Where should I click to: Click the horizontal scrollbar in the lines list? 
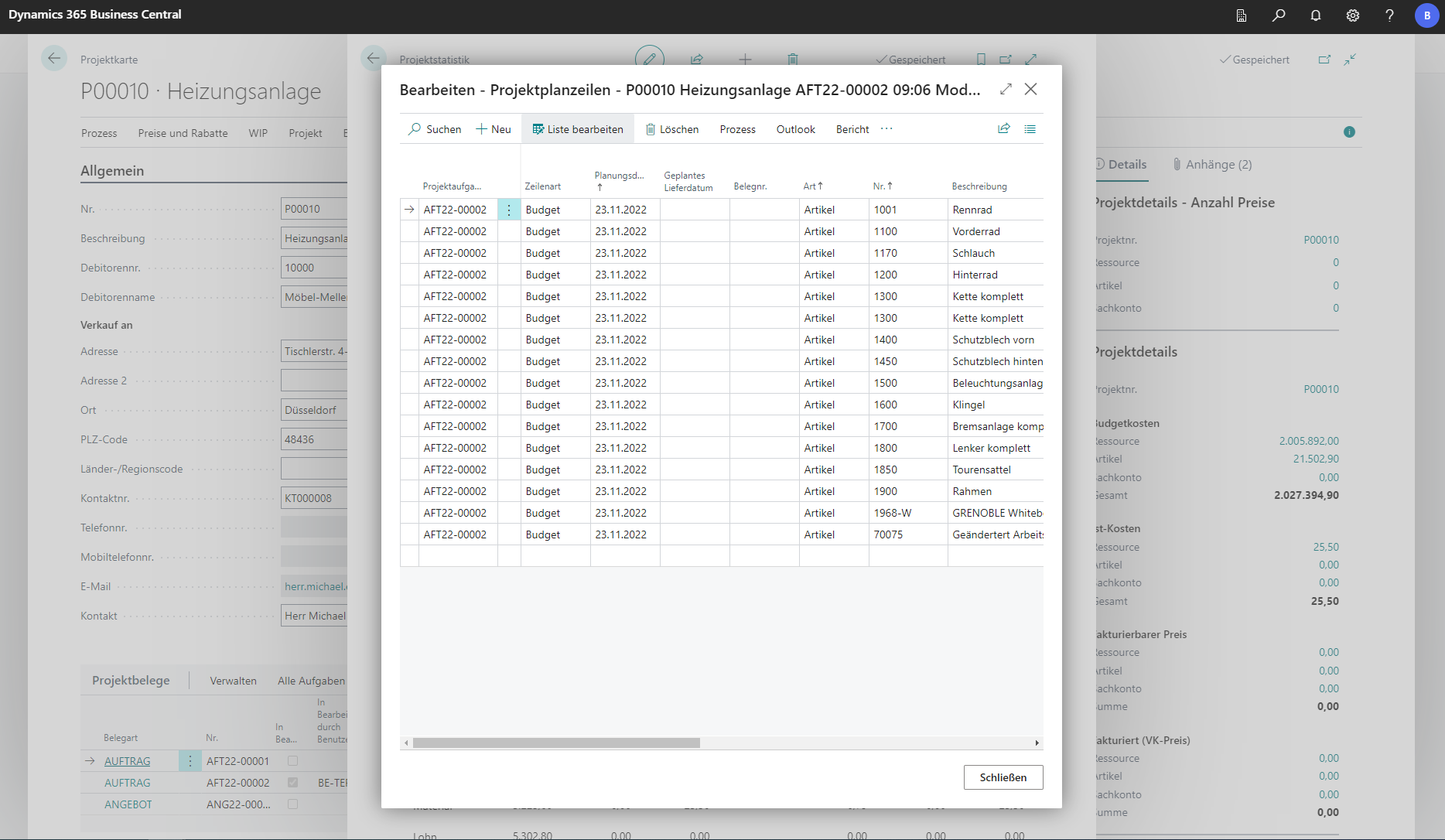[x=556, y=743]
